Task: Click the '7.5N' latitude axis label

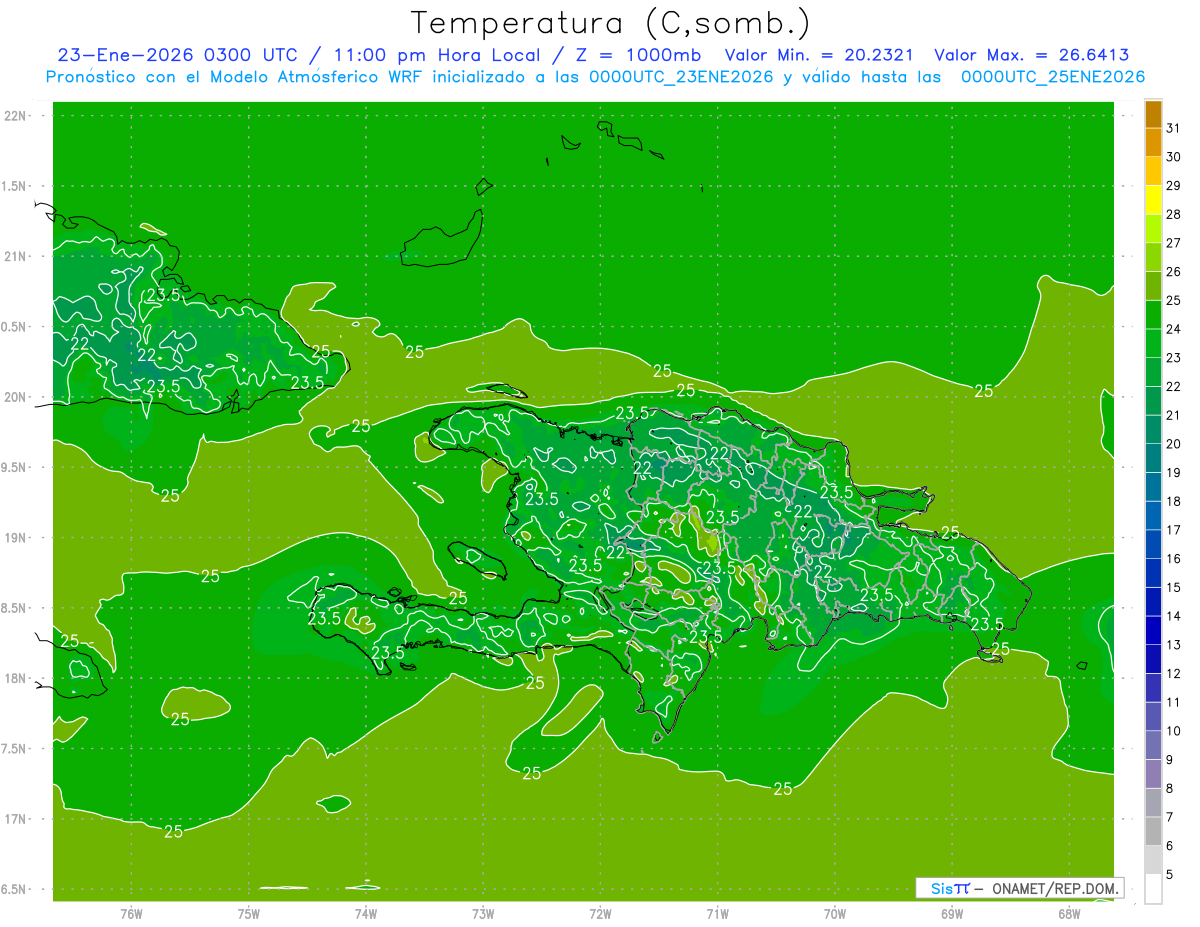Action: point(13,748)
